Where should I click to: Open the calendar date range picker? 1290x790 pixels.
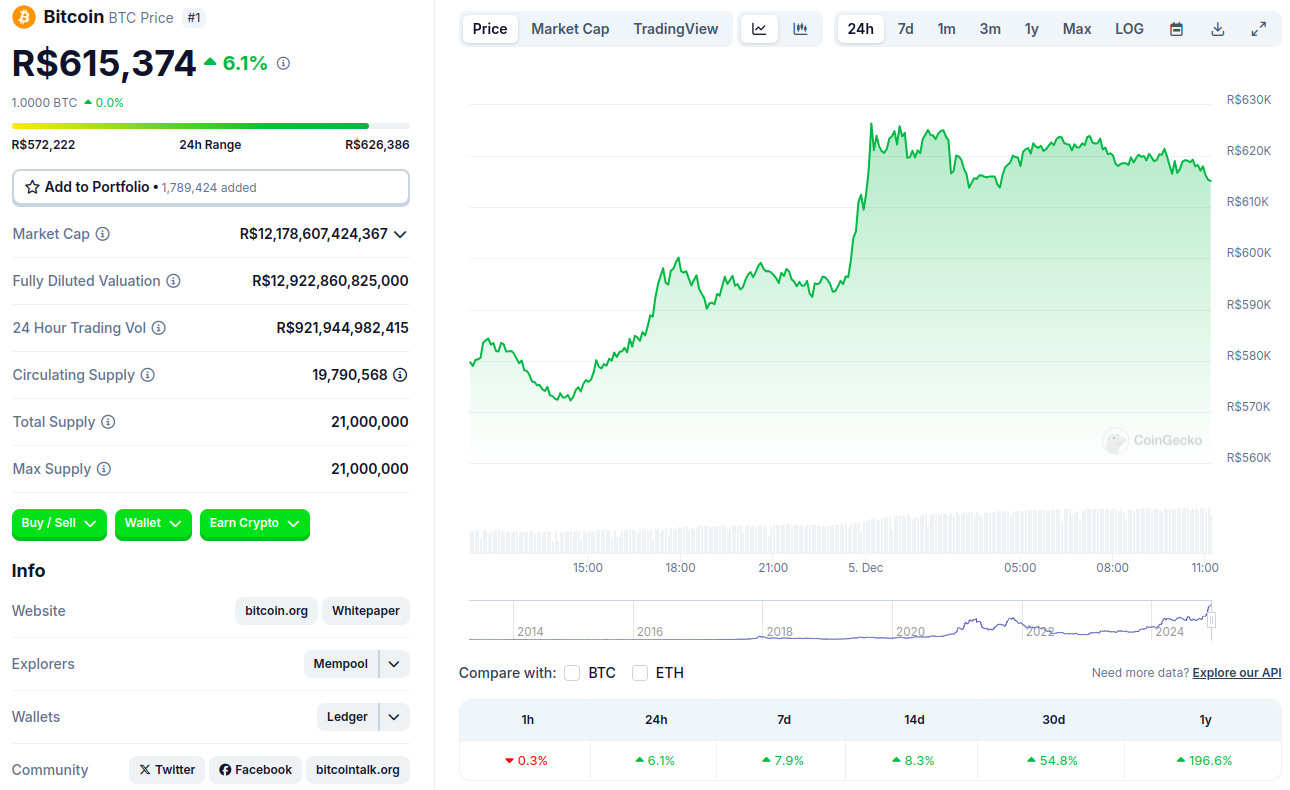click(1176, 29)
